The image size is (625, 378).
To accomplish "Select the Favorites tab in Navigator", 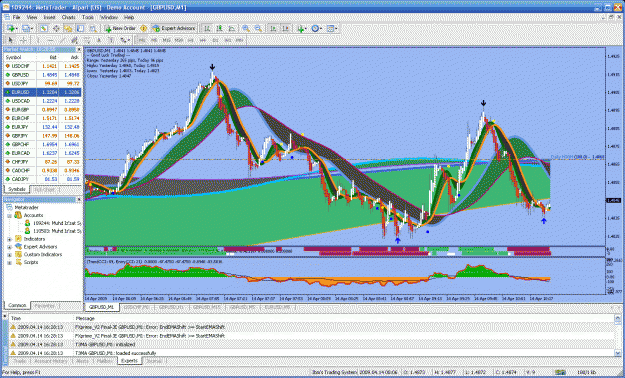I will click(46, 305).
